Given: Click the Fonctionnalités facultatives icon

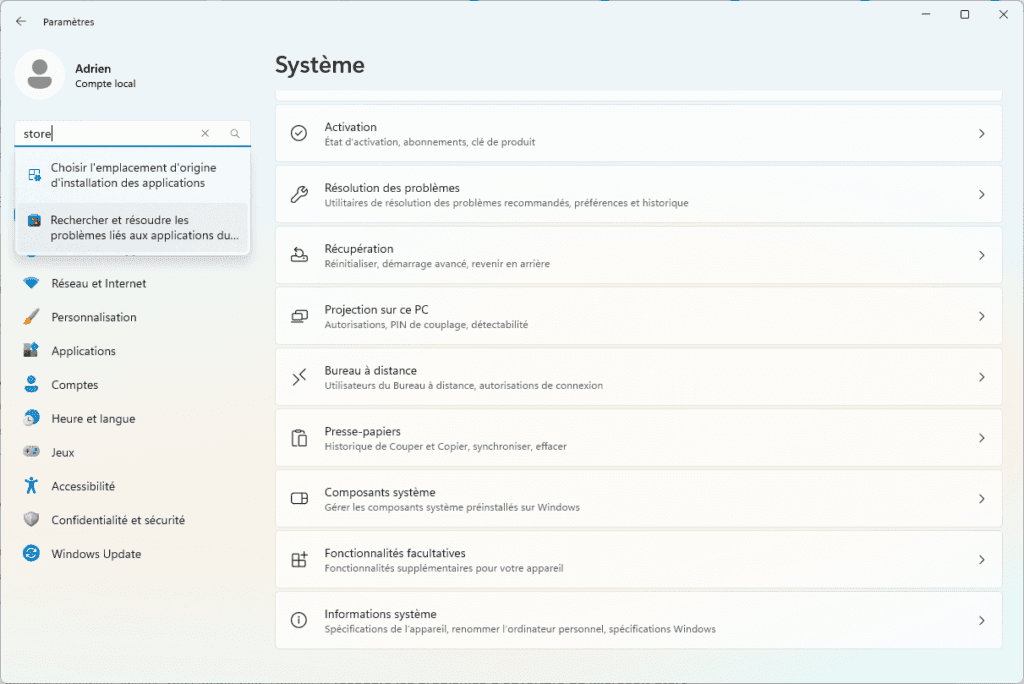Looking at the screenshot, I should pos(299,559).
